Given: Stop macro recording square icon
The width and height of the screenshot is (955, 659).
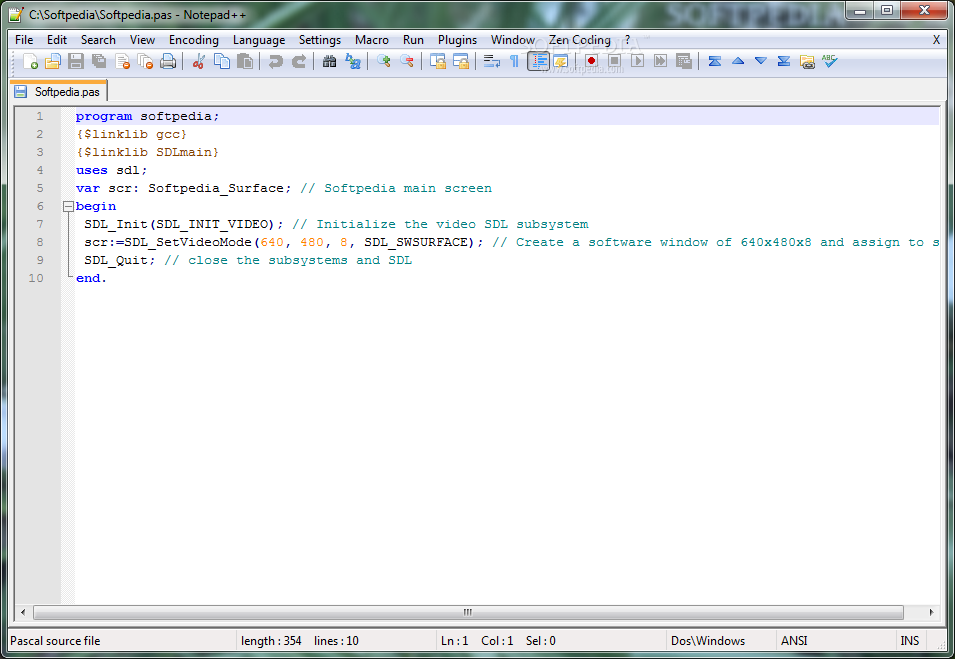Looking at the screenshot, I should click(x=615, y=62).
